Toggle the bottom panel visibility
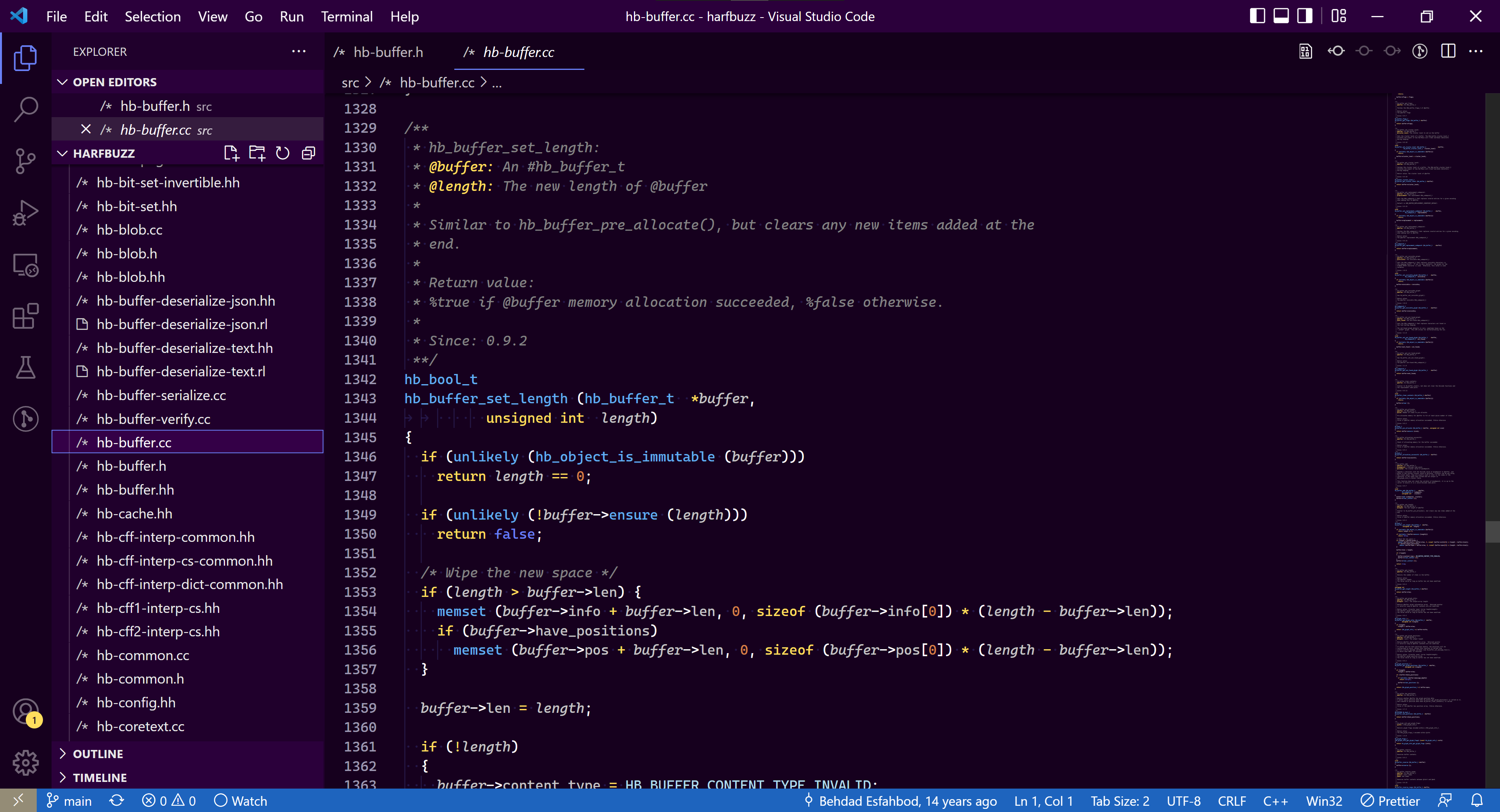The width and height of the screenshot is (1500, 812). 1281,16
